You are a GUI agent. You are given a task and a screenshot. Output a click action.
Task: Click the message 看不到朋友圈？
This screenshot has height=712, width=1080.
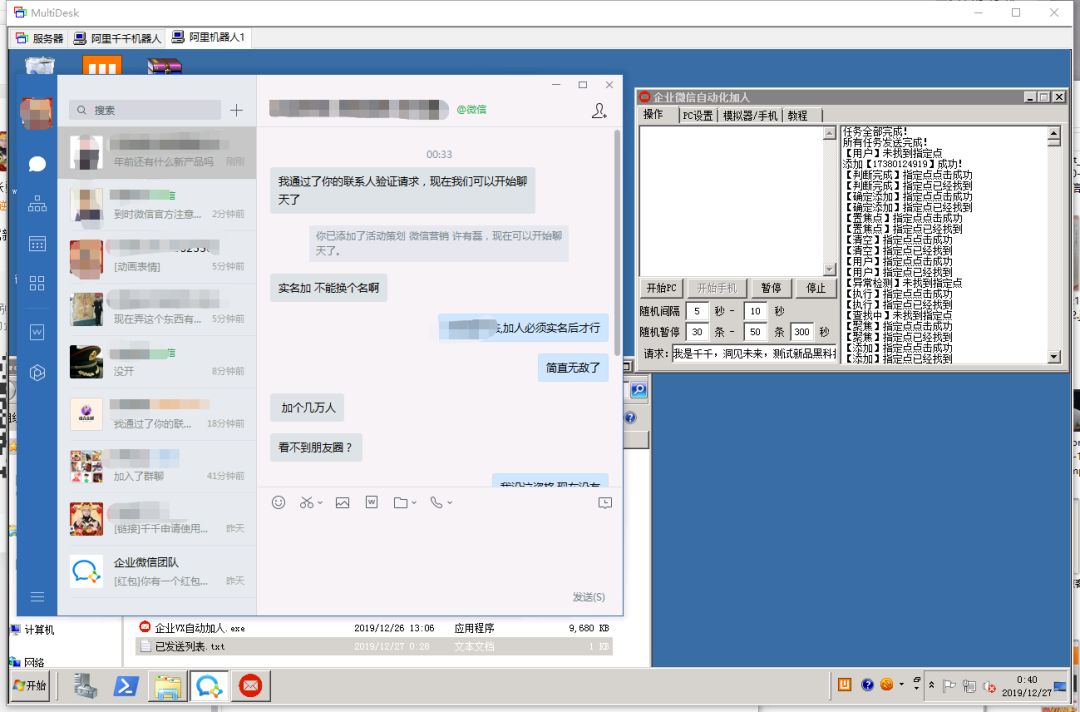click(x=316, y=448)
